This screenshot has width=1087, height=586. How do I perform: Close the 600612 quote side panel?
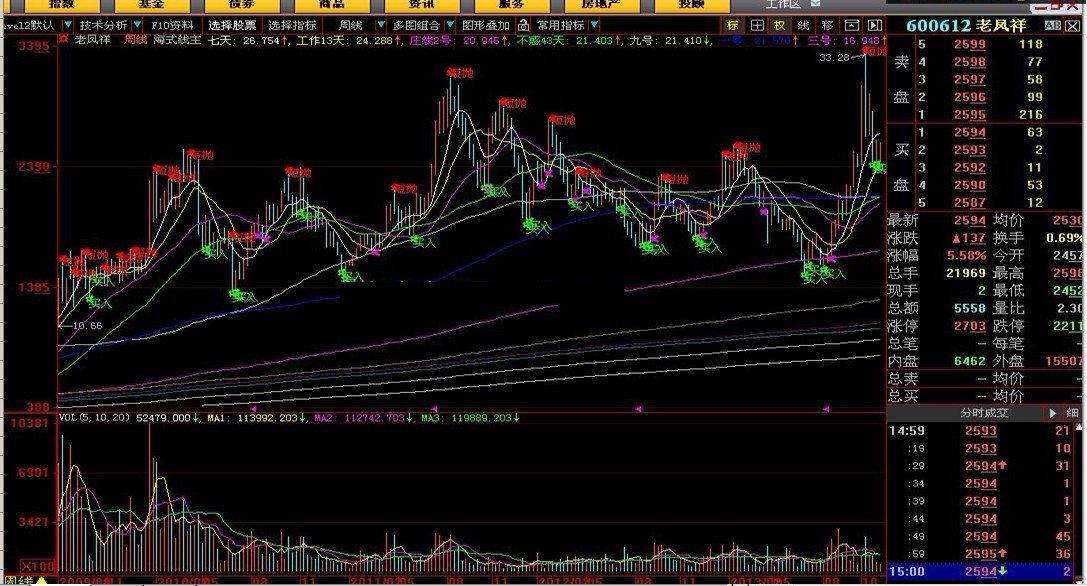coord(1072,26)
